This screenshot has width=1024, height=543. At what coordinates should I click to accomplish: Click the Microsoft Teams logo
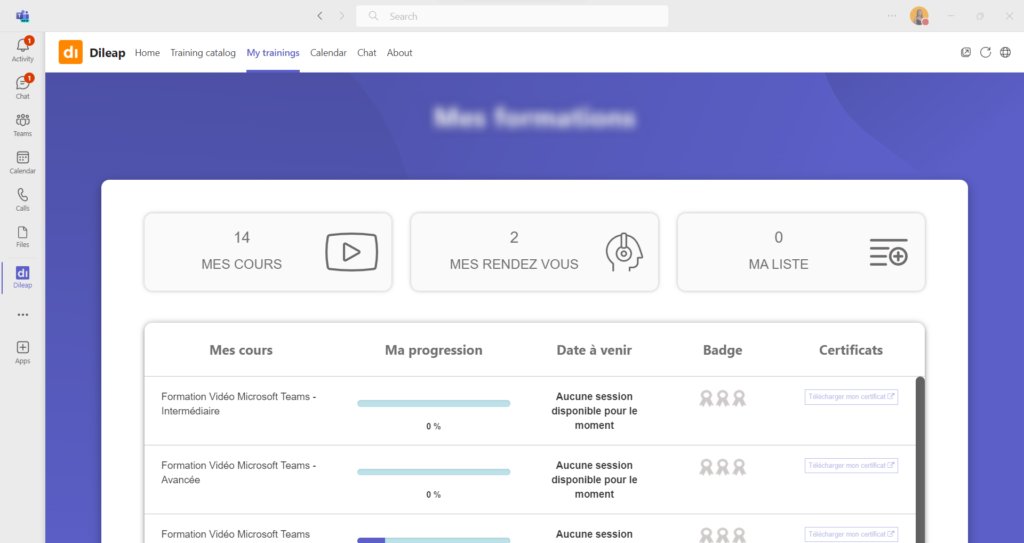point(23,16)
